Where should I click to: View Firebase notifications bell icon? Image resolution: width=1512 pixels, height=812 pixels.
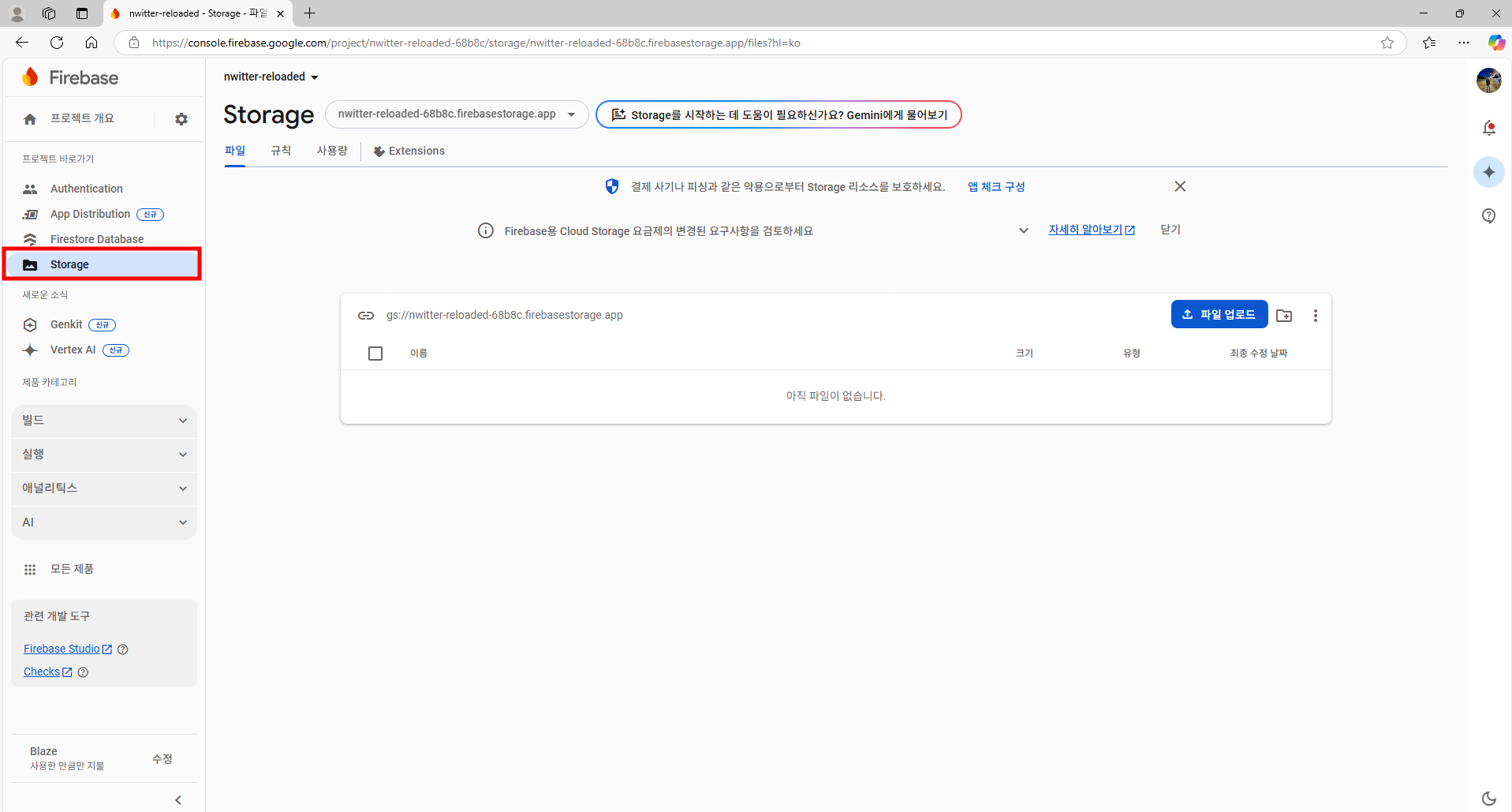[x=1488, y=128]
